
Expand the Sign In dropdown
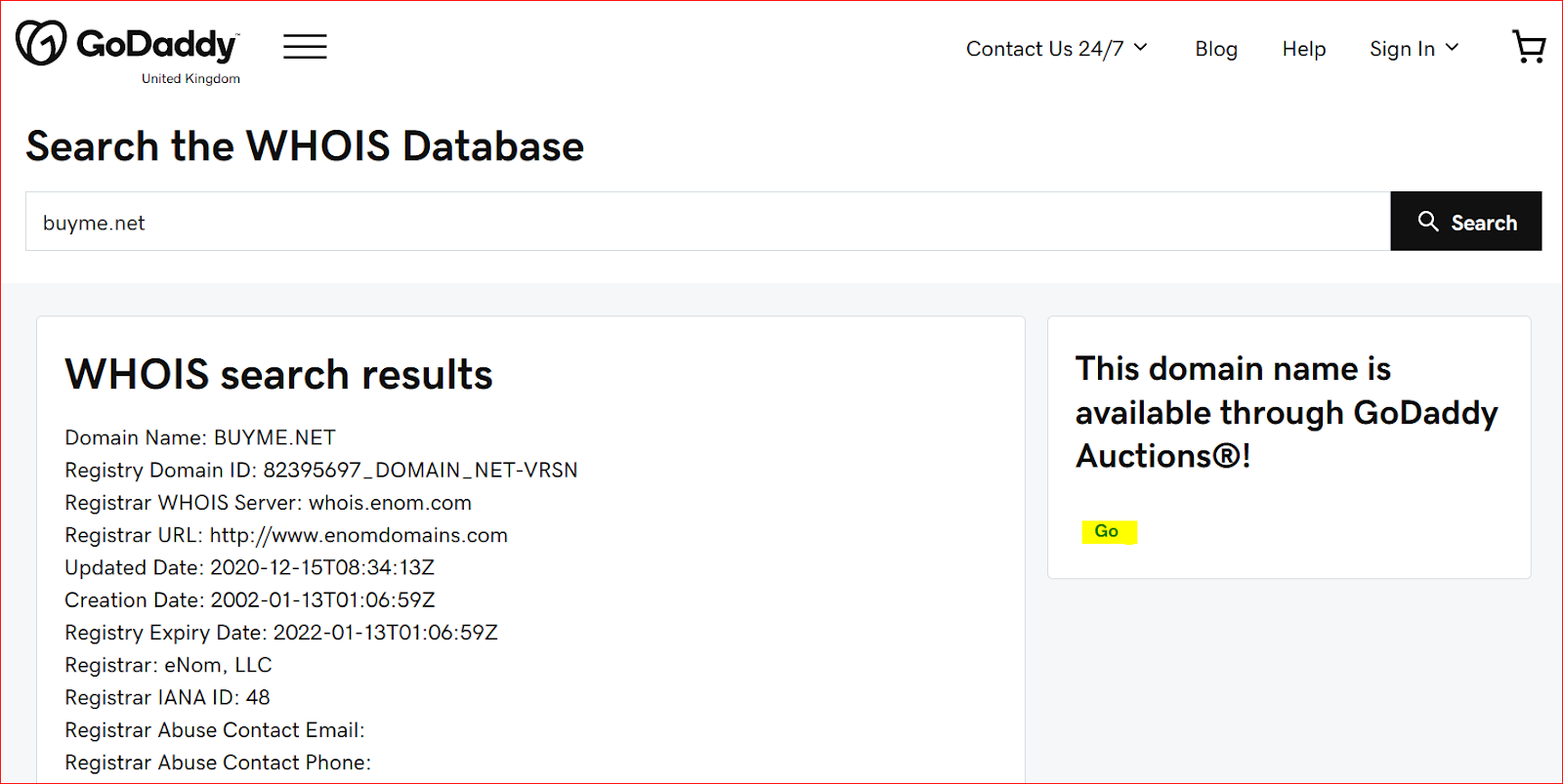1414,49
